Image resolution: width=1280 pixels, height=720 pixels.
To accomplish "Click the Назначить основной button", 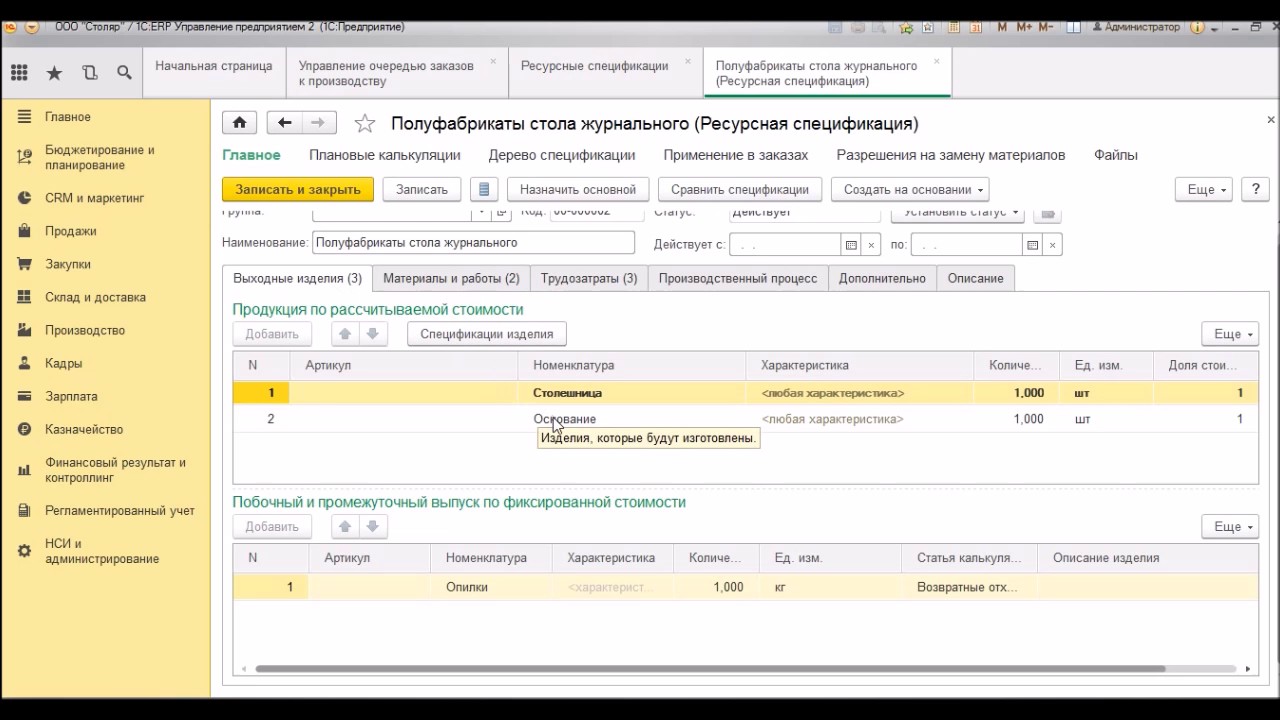I will click(578, 189).
